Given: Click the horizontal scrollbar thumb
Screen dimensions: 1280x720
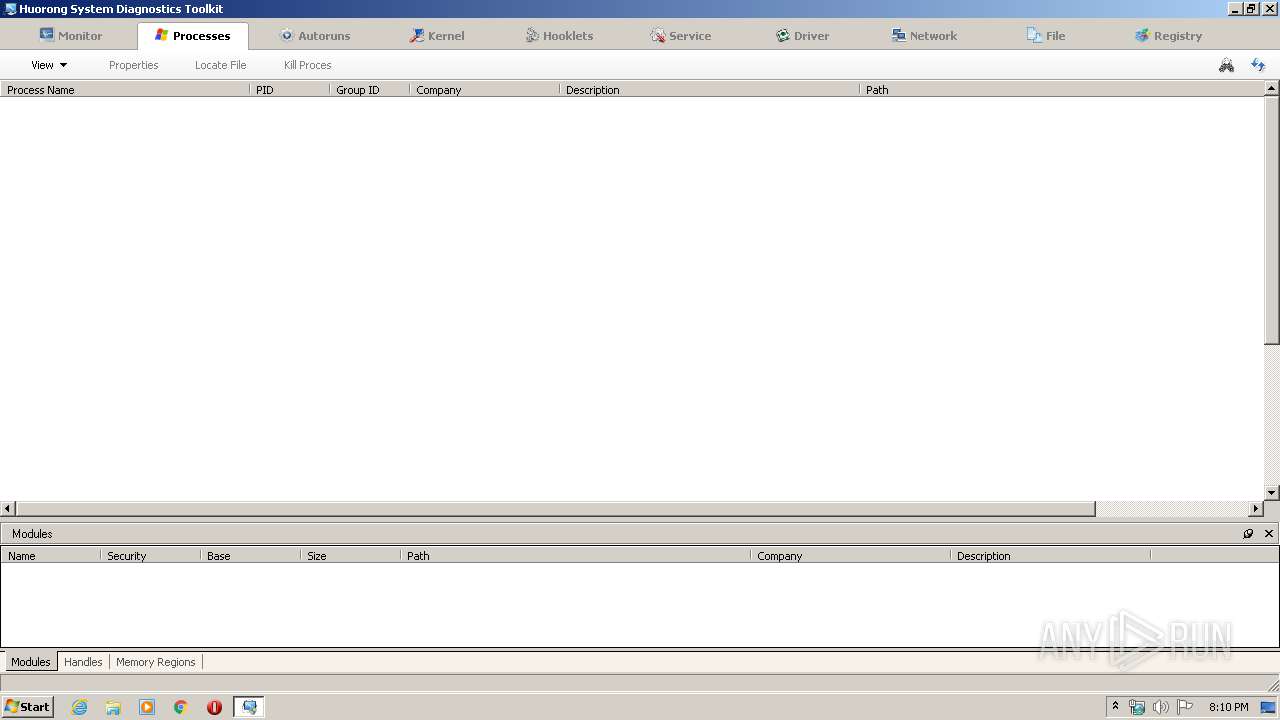Looking at the screenshot, I should (x=556, y=508).
